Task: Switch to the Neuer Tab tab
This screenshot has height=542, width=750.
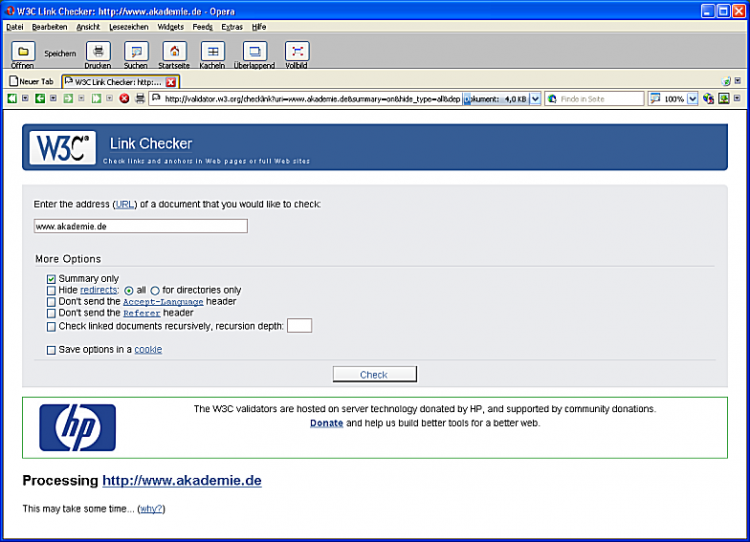Action: (31, 82)
